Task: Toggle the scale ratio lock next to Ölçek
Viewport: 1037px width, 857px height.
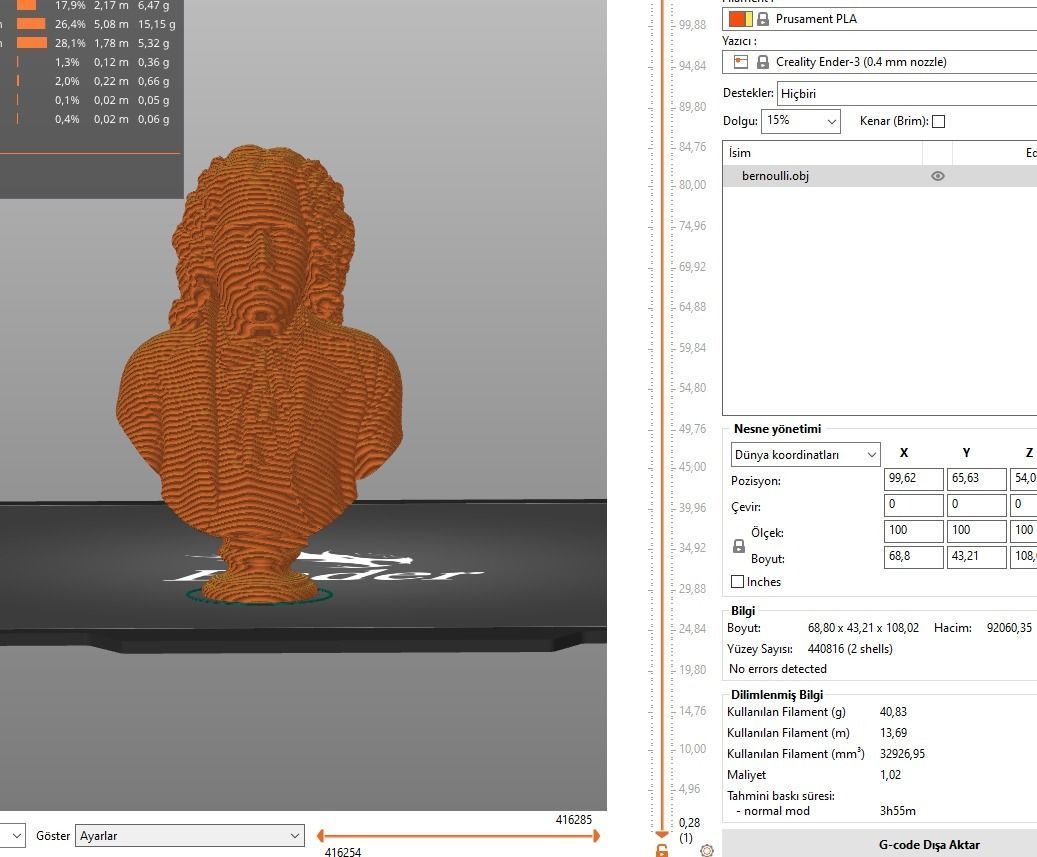Action: [739, 546]
